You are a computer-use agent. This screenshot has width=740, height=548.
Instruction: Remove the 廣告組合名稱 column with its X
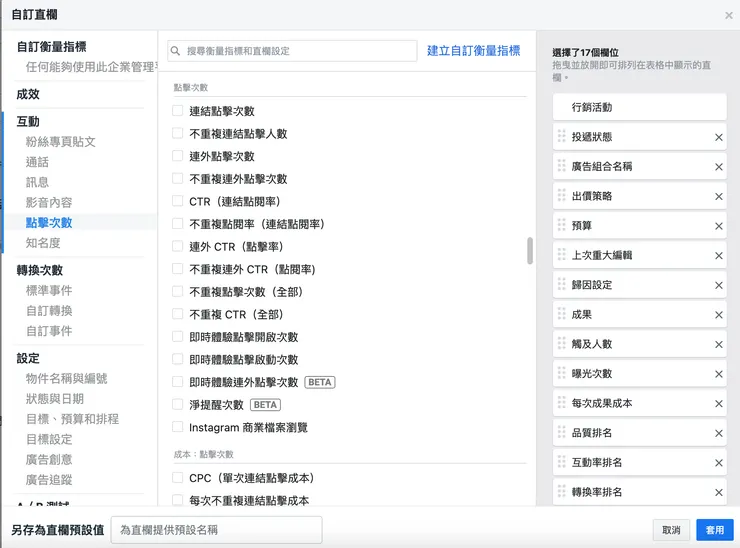[718, 167]
